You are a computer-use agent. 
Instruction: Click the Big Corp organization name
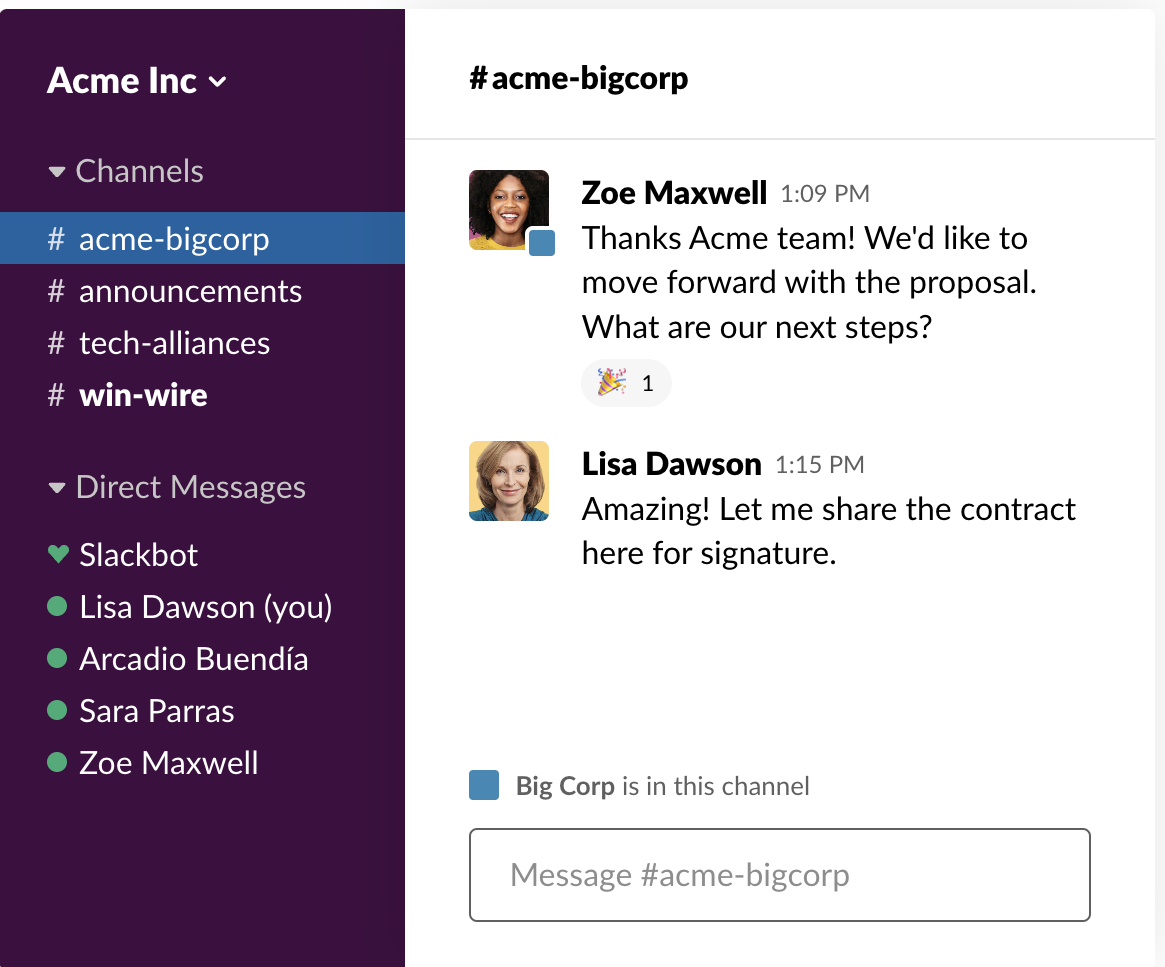(x=565, y=787)
